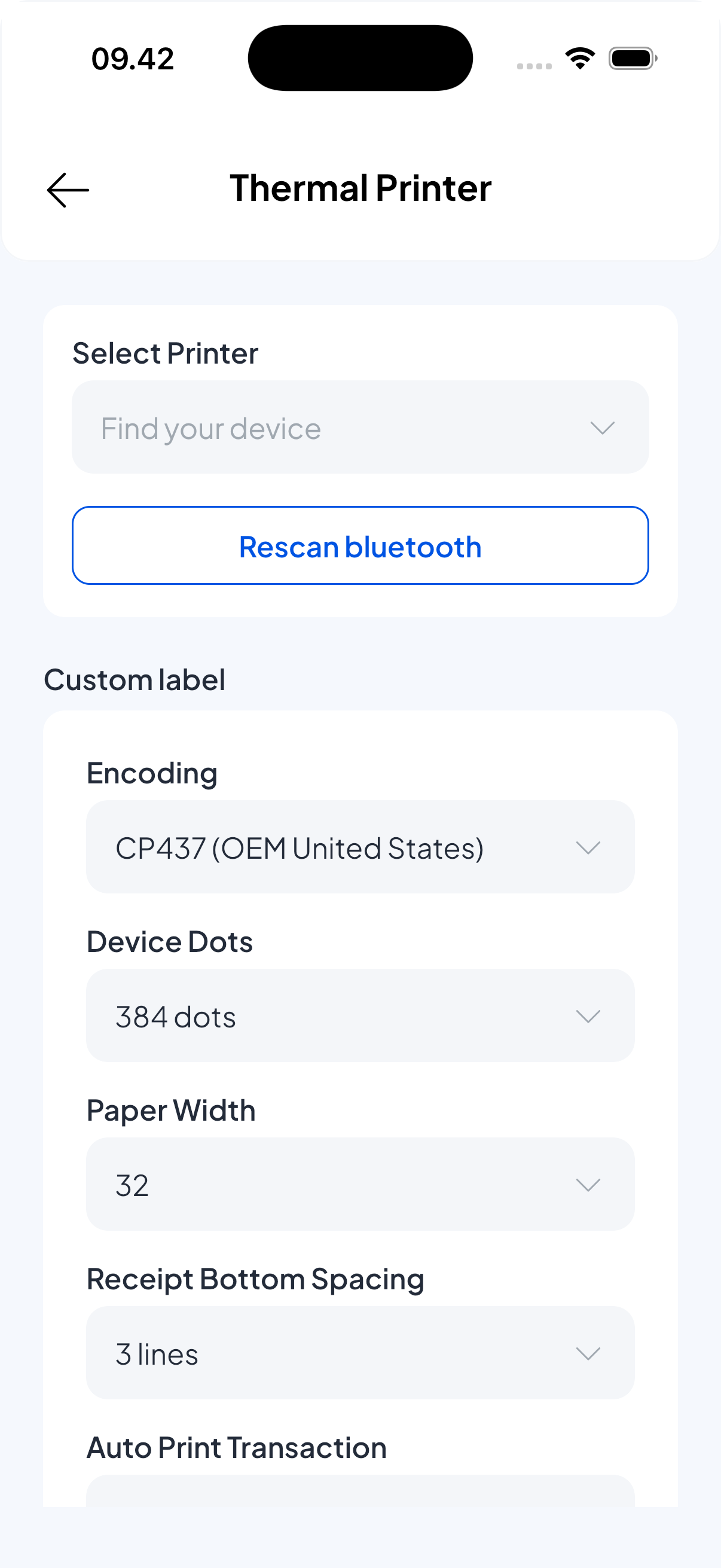Open the Paper Width dropdown showing 32

point(359,1184)
